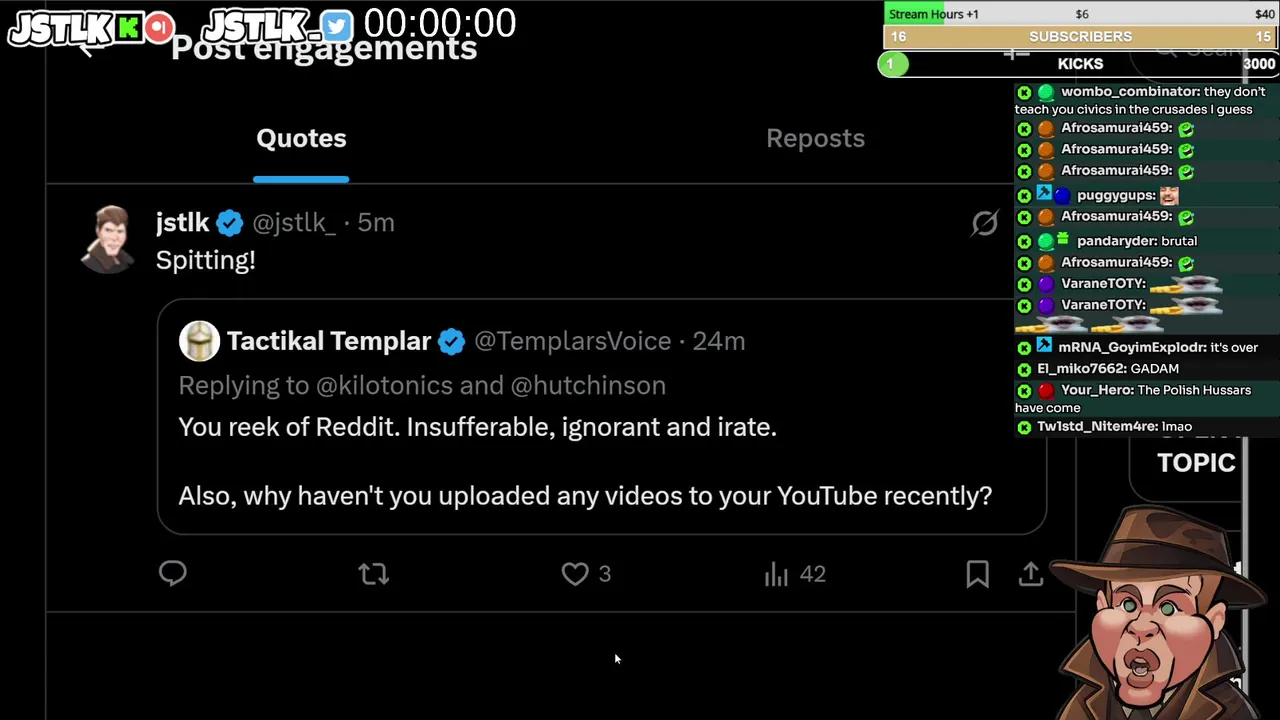Open Tactikal Templar's helmet avatar
The image size is (1280, 720).
[x=199, y=341]
